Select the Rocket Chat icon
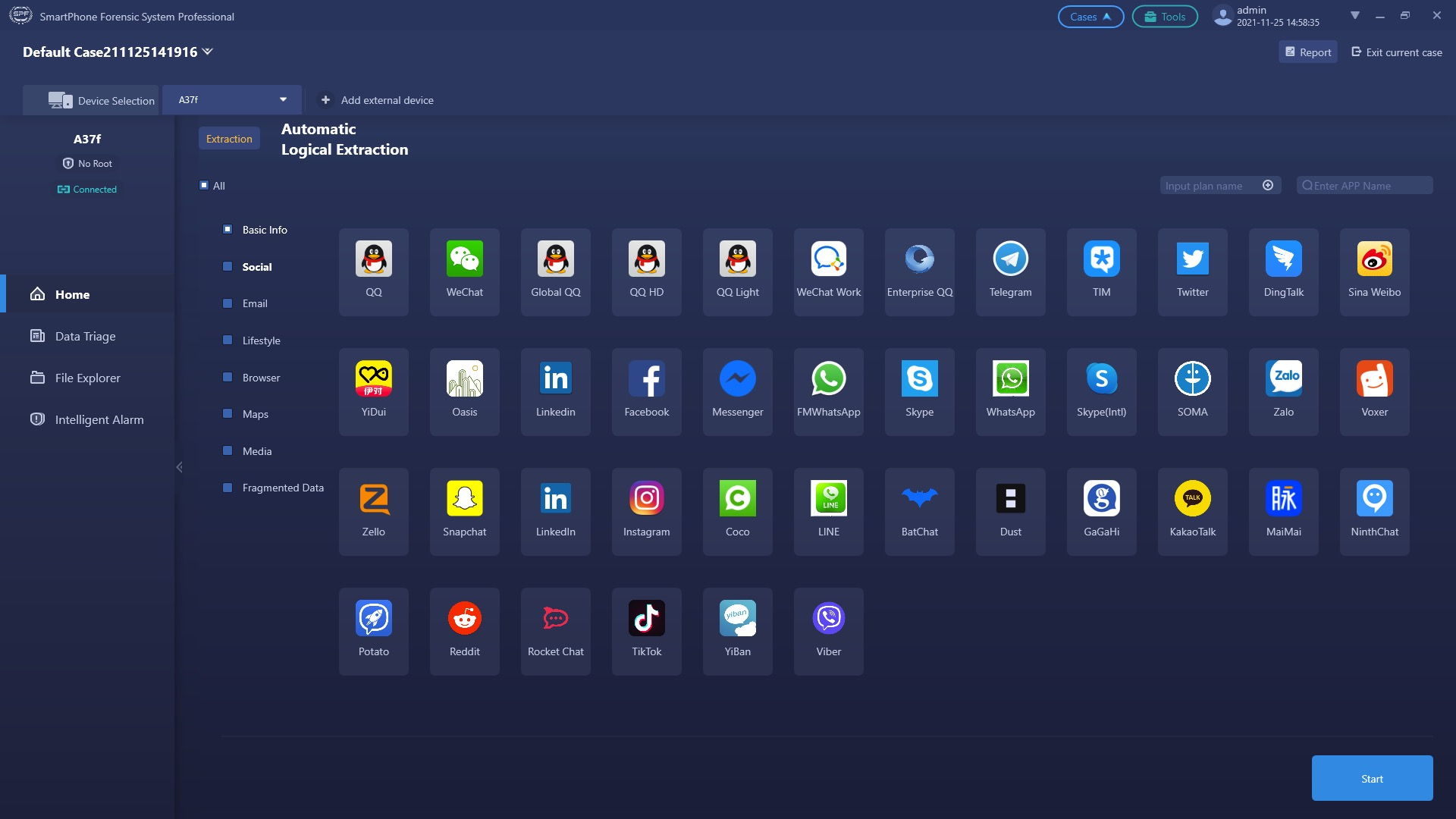The height and width of the screenshot is (819, 1456). pyautogui.click(x=555, y=620)
